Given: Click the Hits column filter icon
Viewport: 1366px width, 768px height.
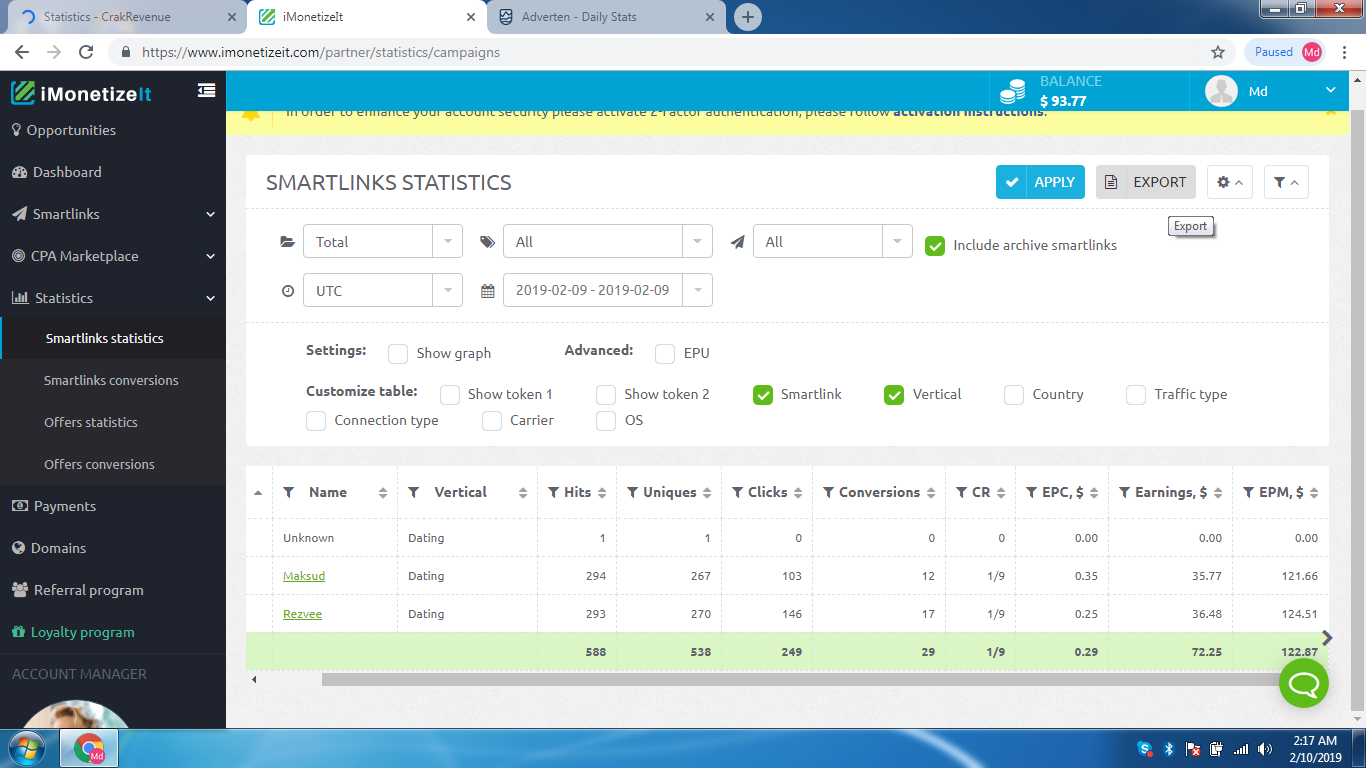Looking at the screenshot, I should pos(553,492).
